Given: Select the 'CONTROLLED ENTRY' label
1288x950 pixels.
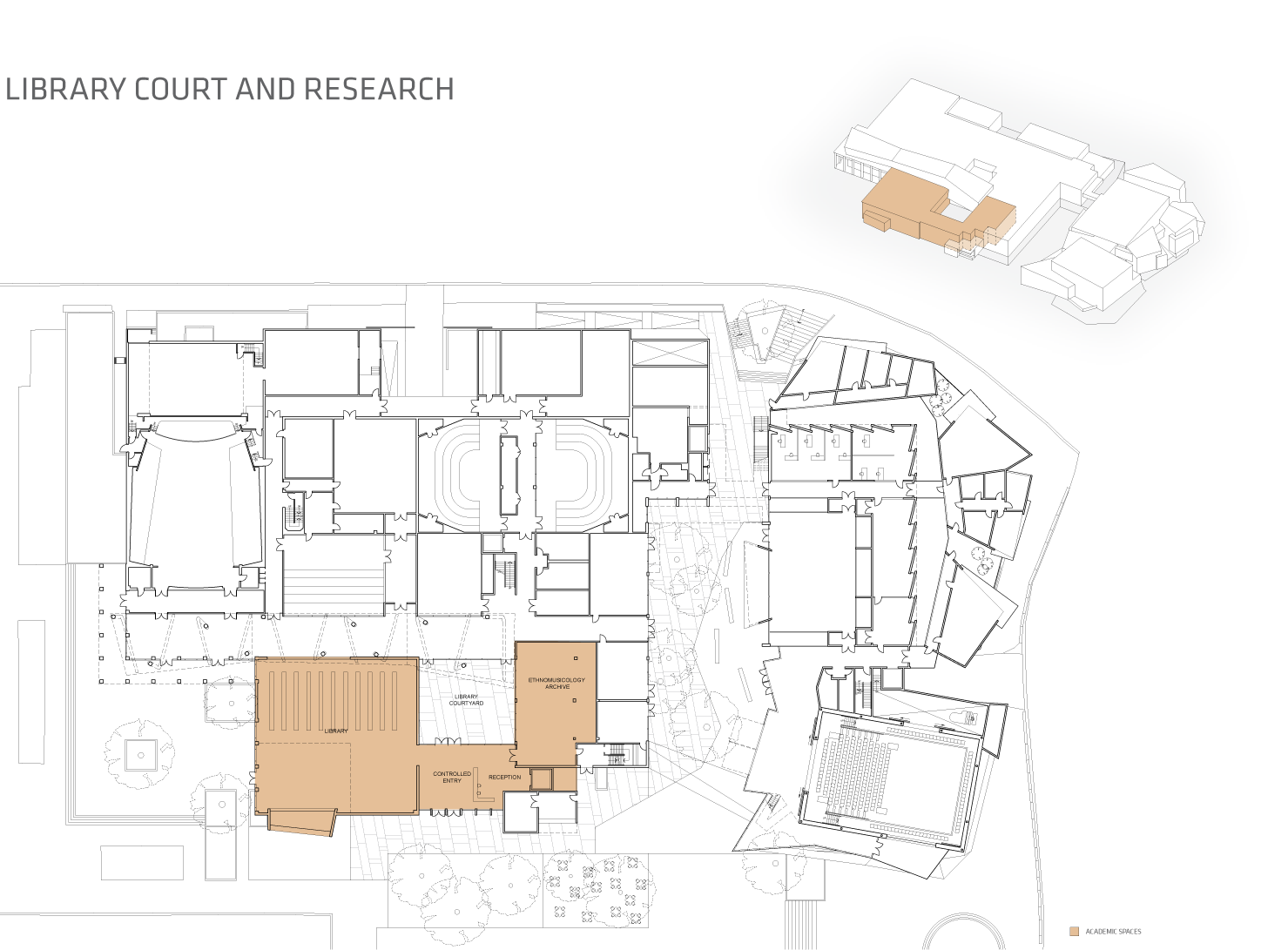Looking at the screenshot, I should [x=452, y=777].
